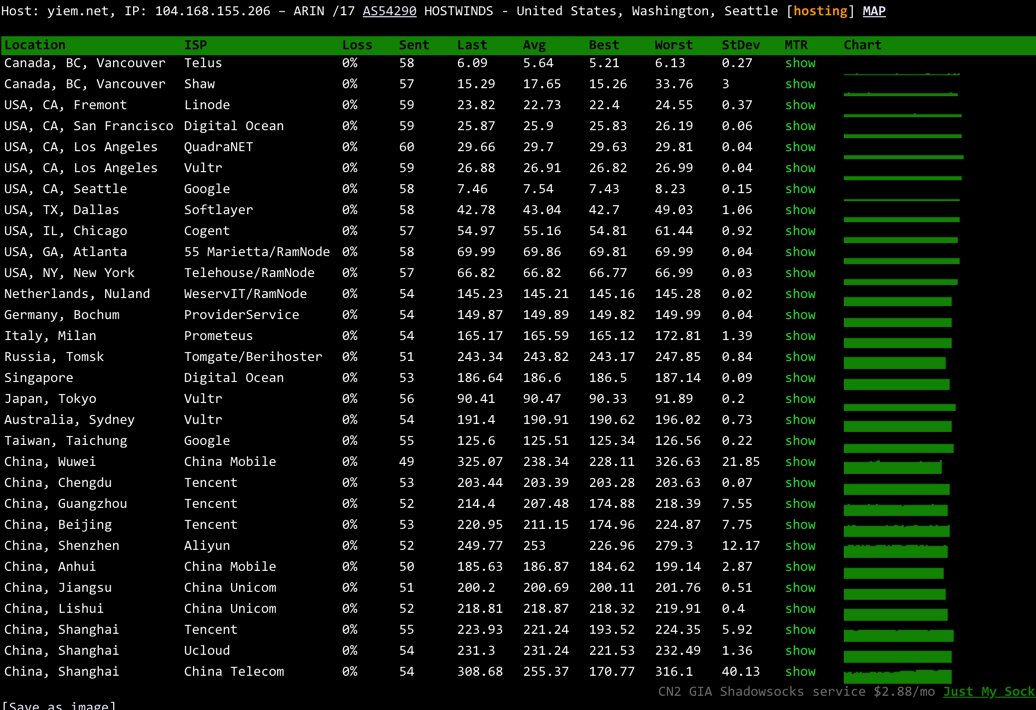Show MTR for Dallas Softlayer row

(800, 210)
